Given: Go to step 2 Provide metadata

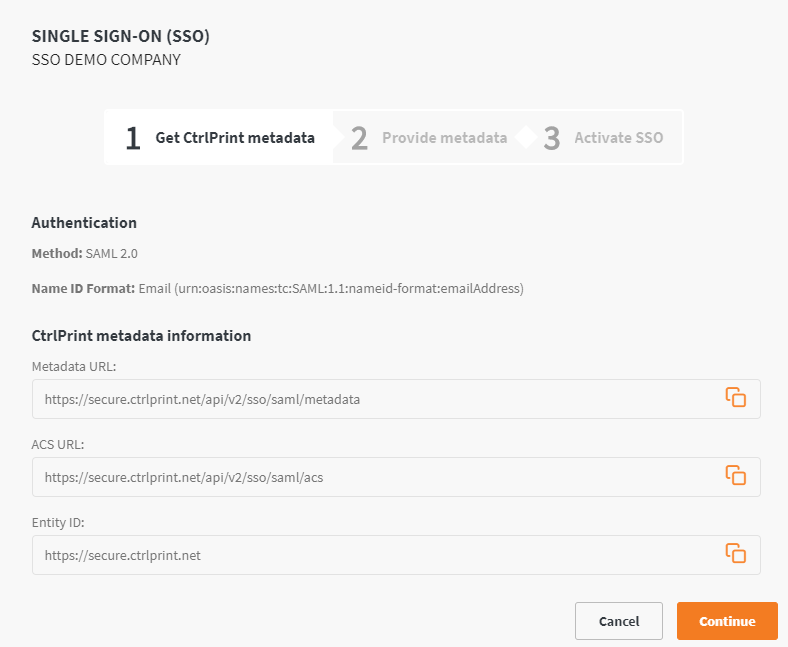Looking at the screenshot, I should point(429,137).
